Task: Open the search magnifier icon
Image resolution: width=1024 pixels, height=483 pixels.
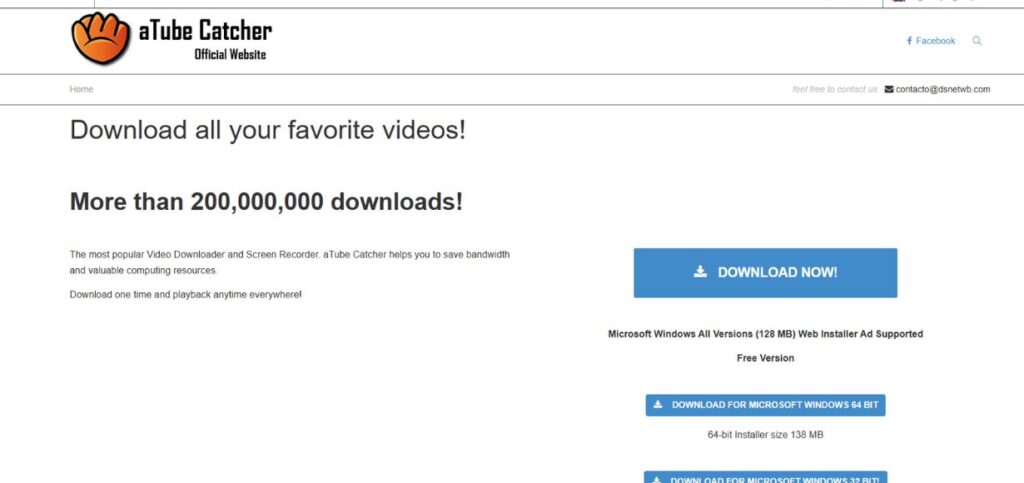Action: [x=977, y=40]
